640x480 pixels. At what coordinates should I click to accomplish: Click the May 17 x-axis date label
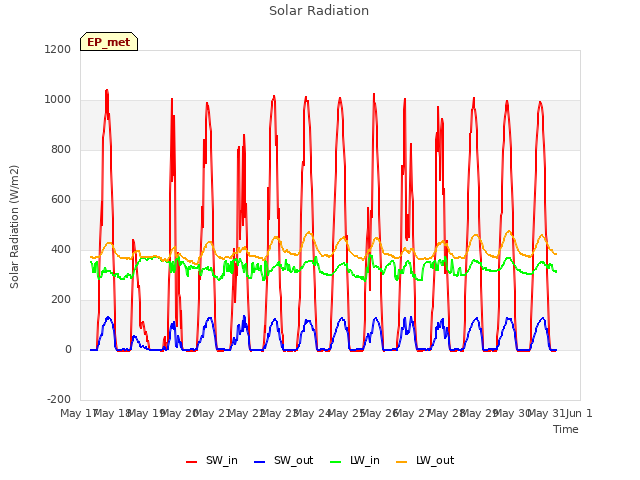point(78,413)
